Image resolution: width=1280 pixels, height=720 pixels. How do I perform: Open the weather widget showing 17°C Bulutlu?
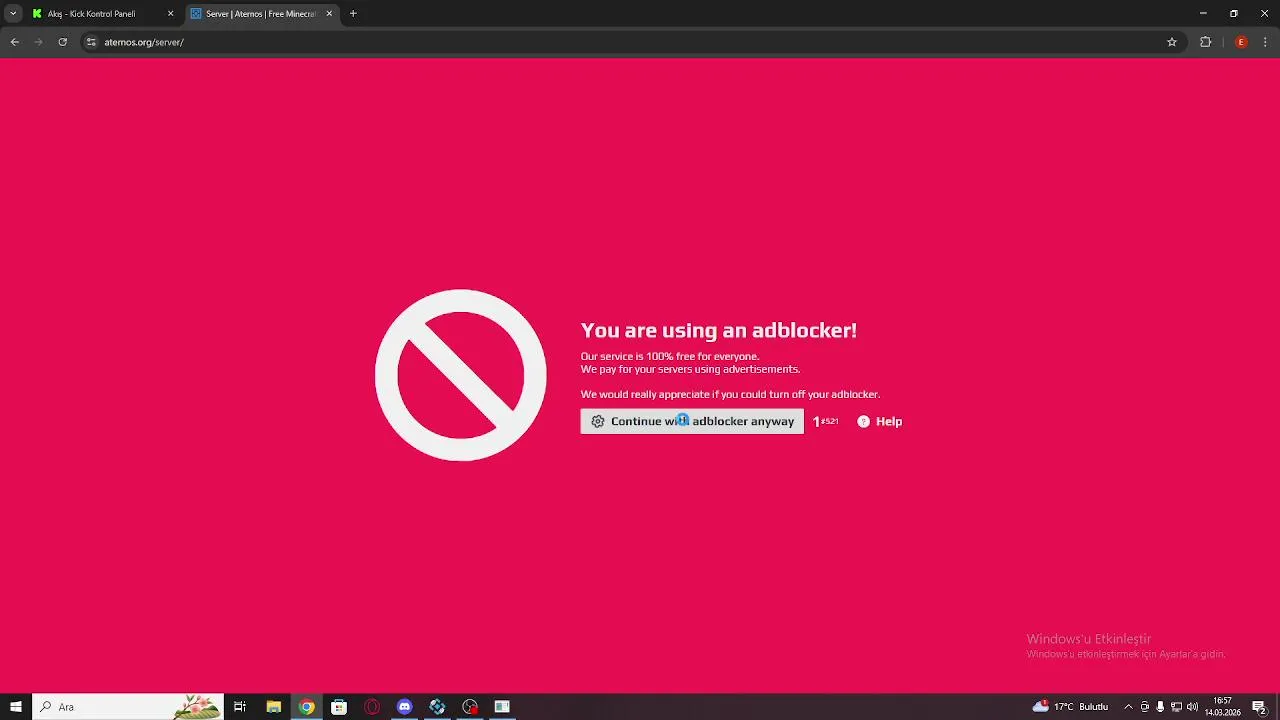(x=1070, y=707)
